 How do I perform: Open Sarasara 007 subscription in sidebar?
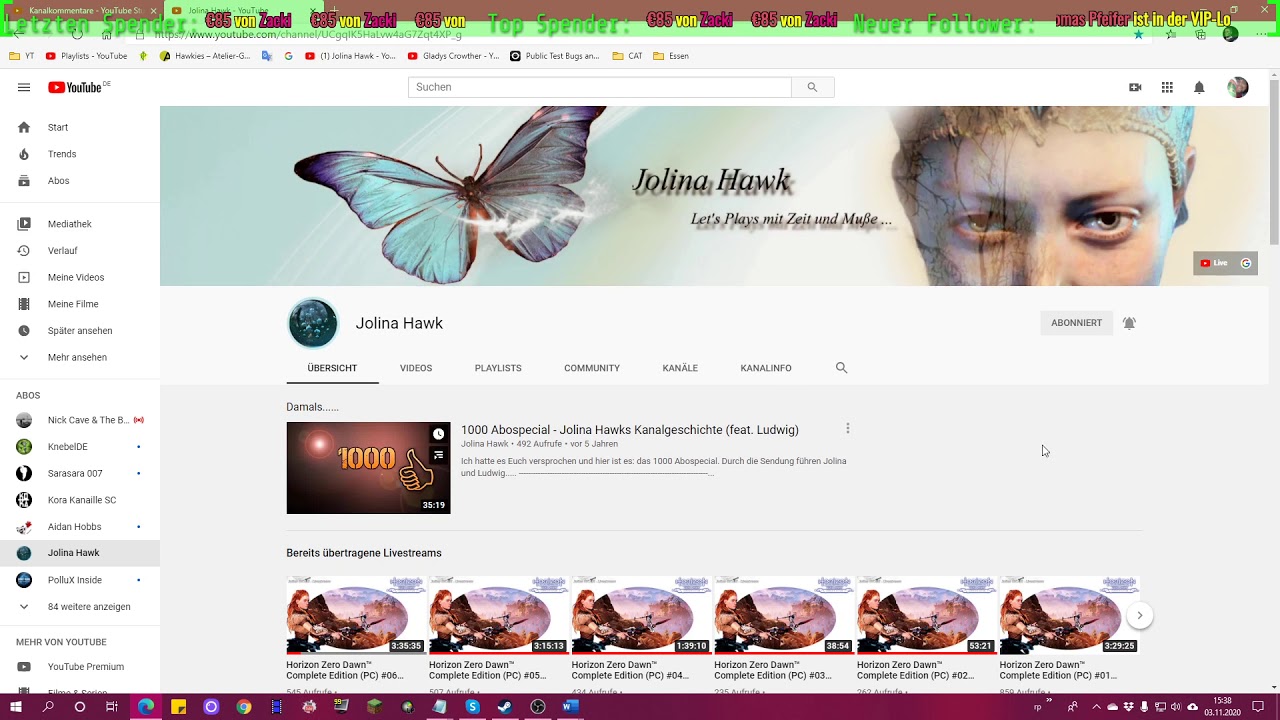coord(80,473)
